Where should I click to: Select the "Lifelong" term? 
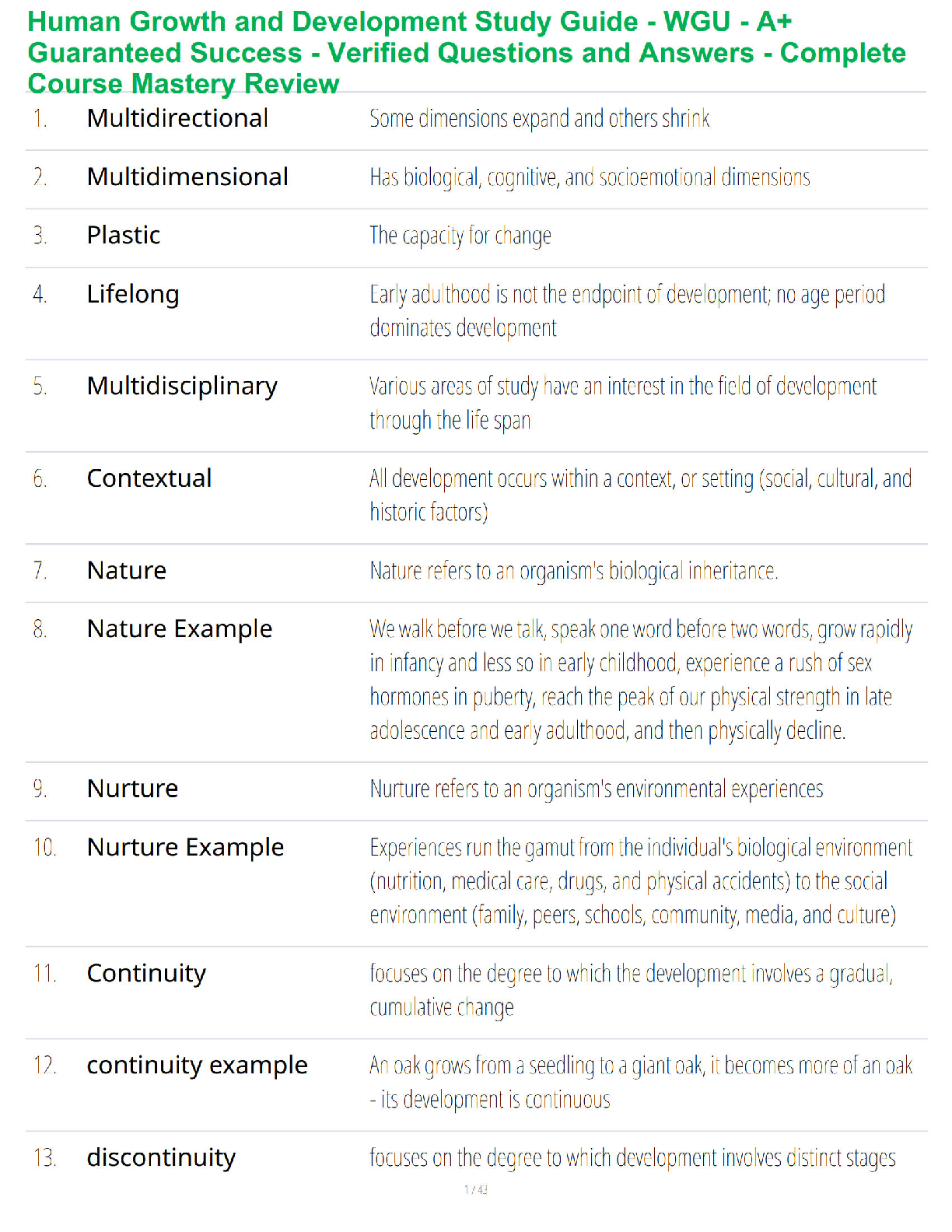click(133, 294)
